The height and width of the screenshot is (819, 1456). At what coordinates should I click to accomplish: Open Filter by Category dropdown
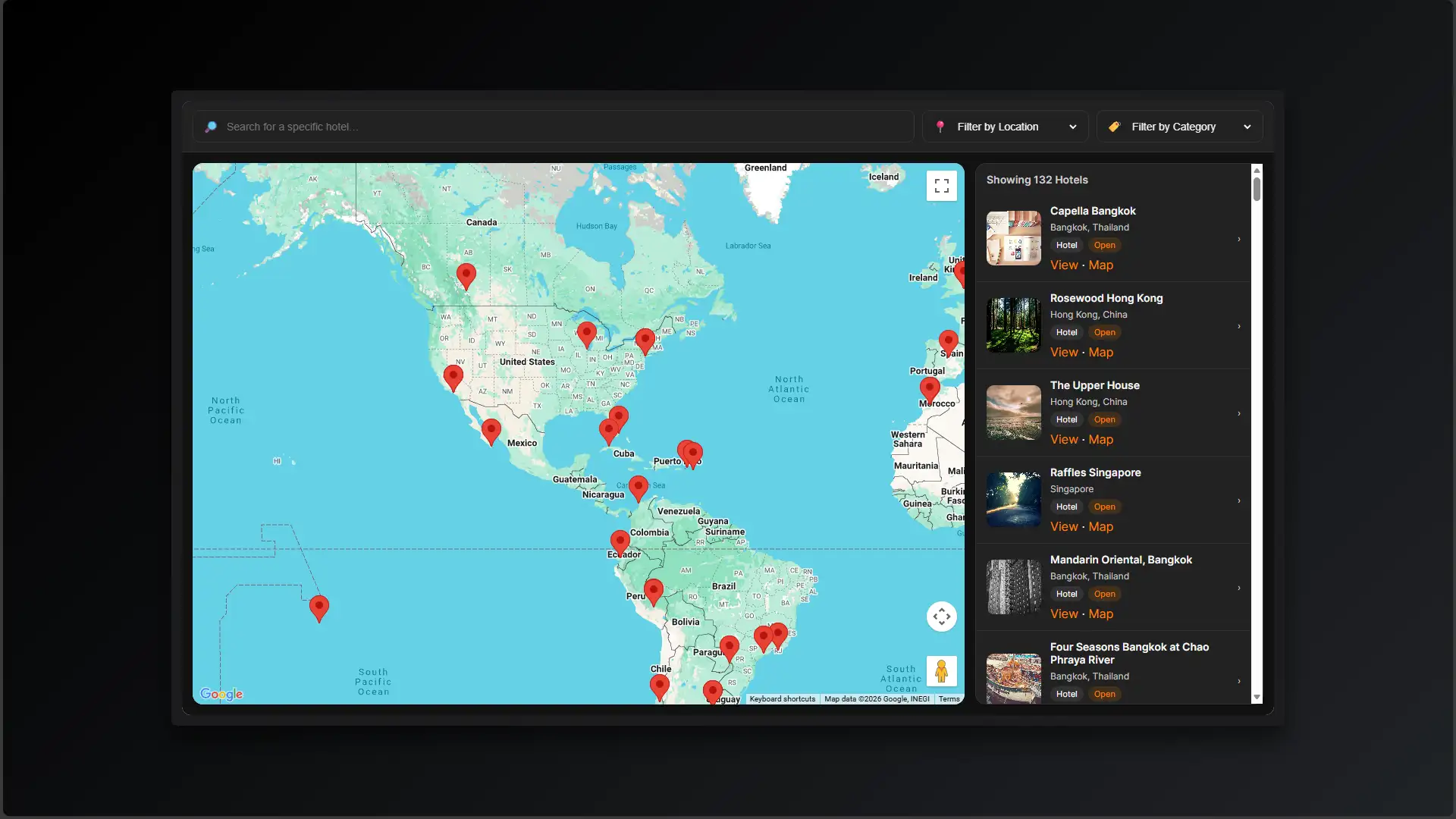tap(1179, 127)
